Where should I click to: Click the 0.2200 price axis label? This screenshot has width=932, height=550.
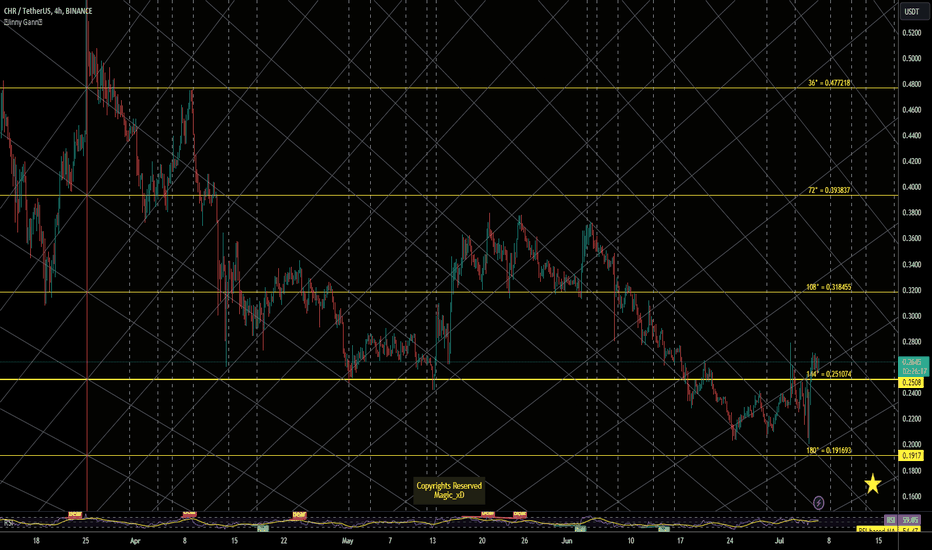point(911,419)
